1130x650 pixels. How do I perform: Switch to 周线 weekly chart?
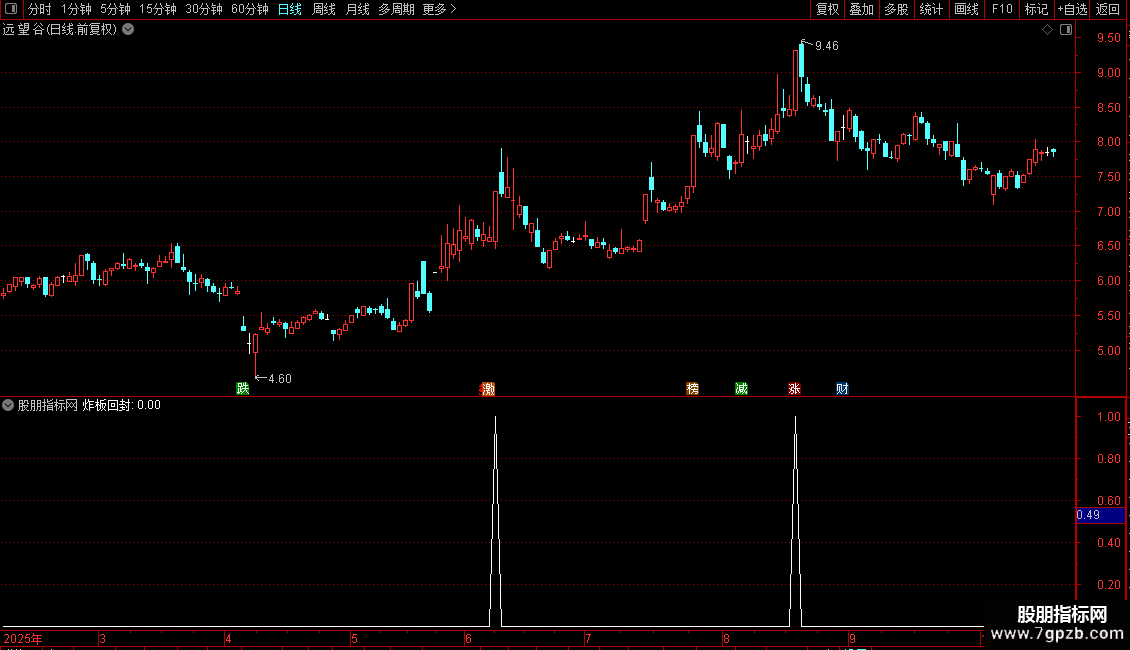pos(324,9)
